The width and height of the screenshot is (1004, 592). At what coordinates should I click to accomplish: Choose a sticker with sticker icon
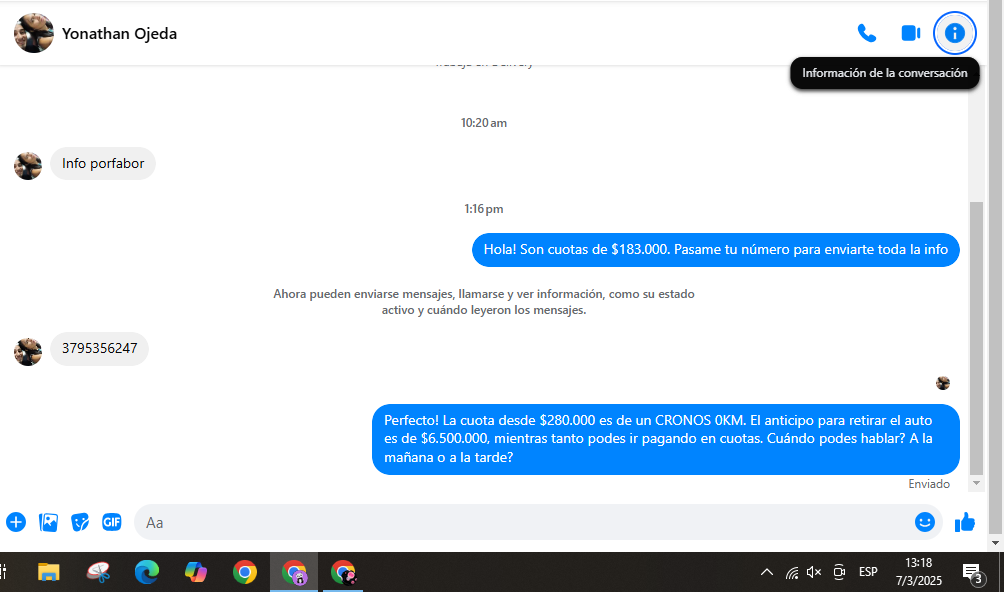pyautogui.click(x=80, y=522)
